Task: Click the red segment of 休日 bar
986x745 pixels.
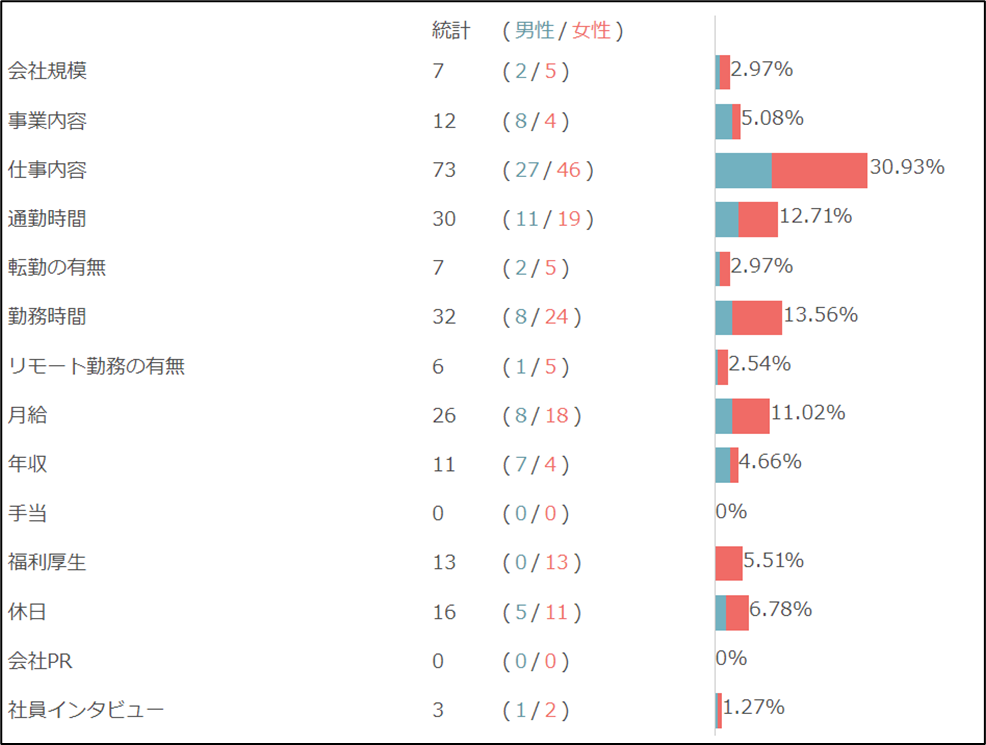Action: point(737,612)
